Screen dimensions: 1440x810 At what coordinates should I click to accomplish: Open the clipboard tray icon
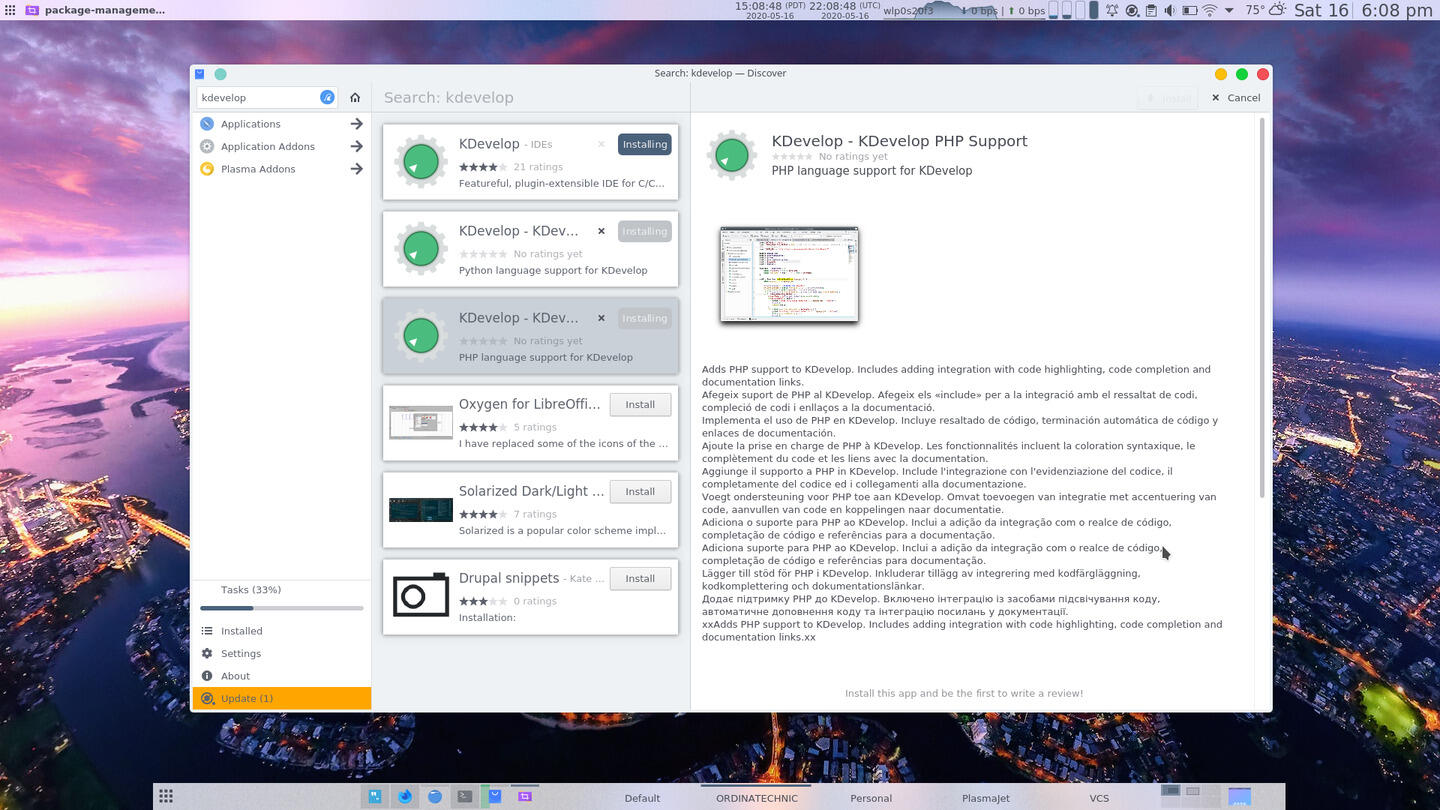(1151, 10)
